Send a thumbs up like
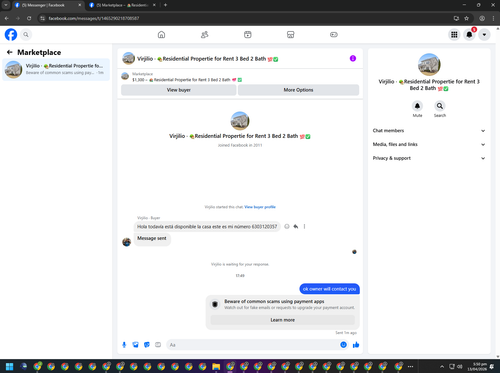The image size is (500, 373). pos(356,345)
